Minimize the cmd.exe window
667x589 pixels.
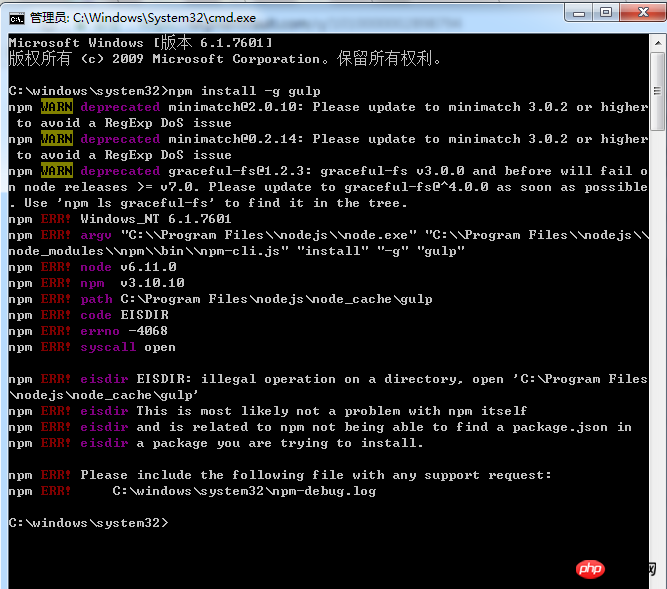tap(579, 13)
